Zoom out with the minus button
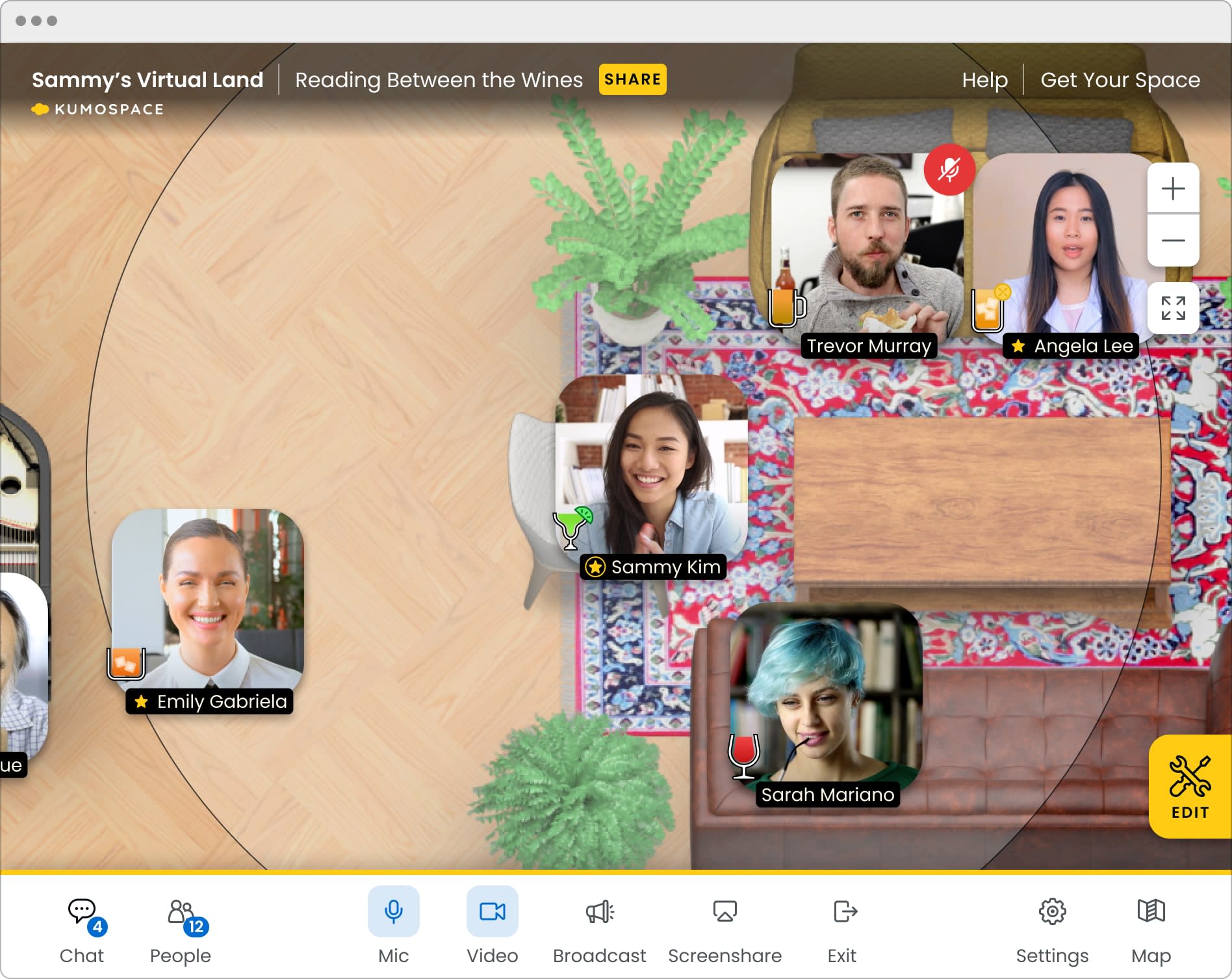 point(1174,240)
